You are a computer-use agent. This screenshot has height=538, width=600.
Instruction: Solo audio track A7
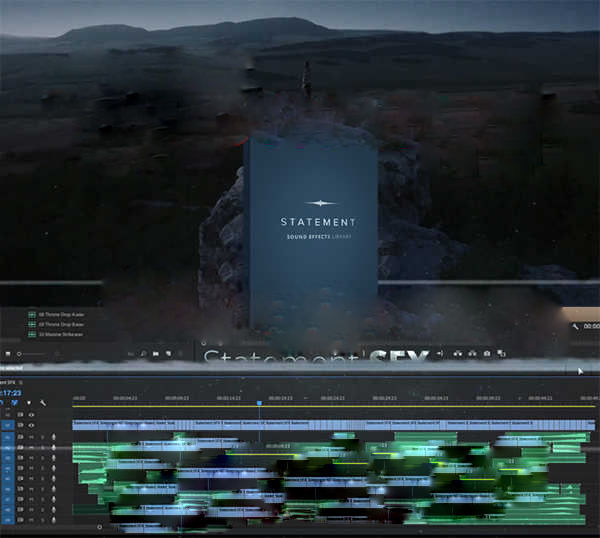(42, 499)
